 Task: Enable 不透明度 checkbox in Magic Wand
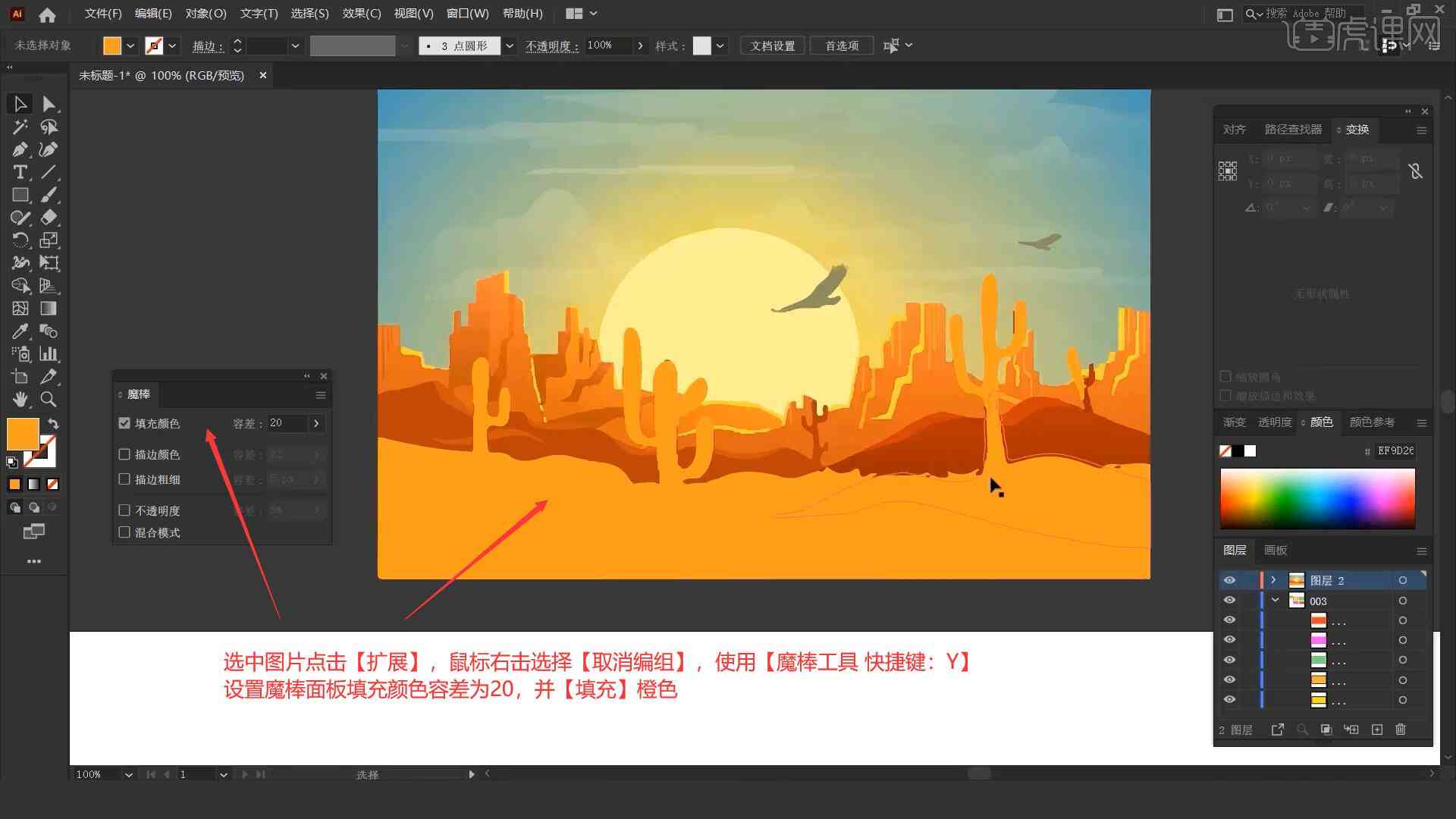(x=125, y=510)
